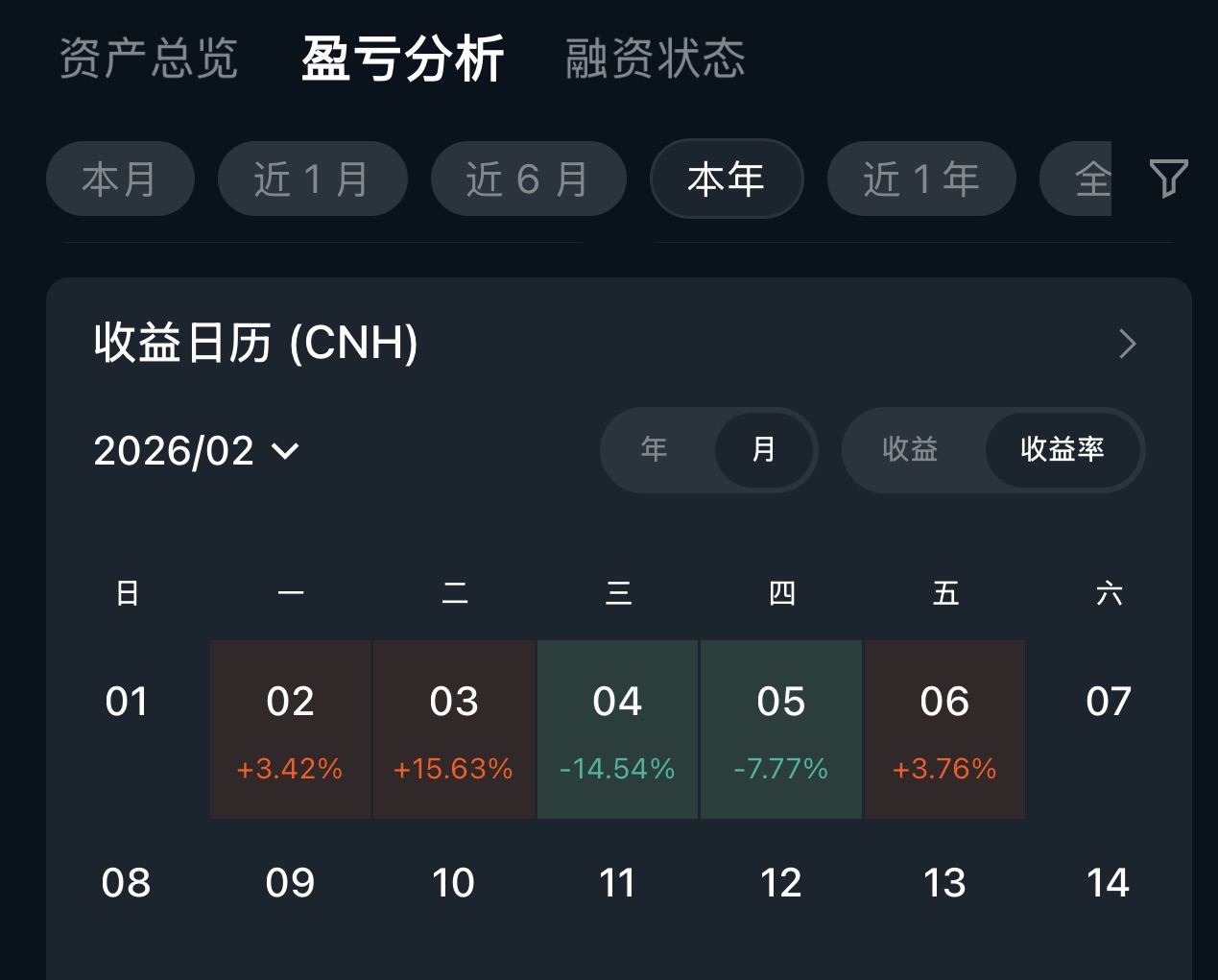Screen dimensions: 1218x980
Task: Show 收益 amount instead of rate
Action: (x=910, y=449)
